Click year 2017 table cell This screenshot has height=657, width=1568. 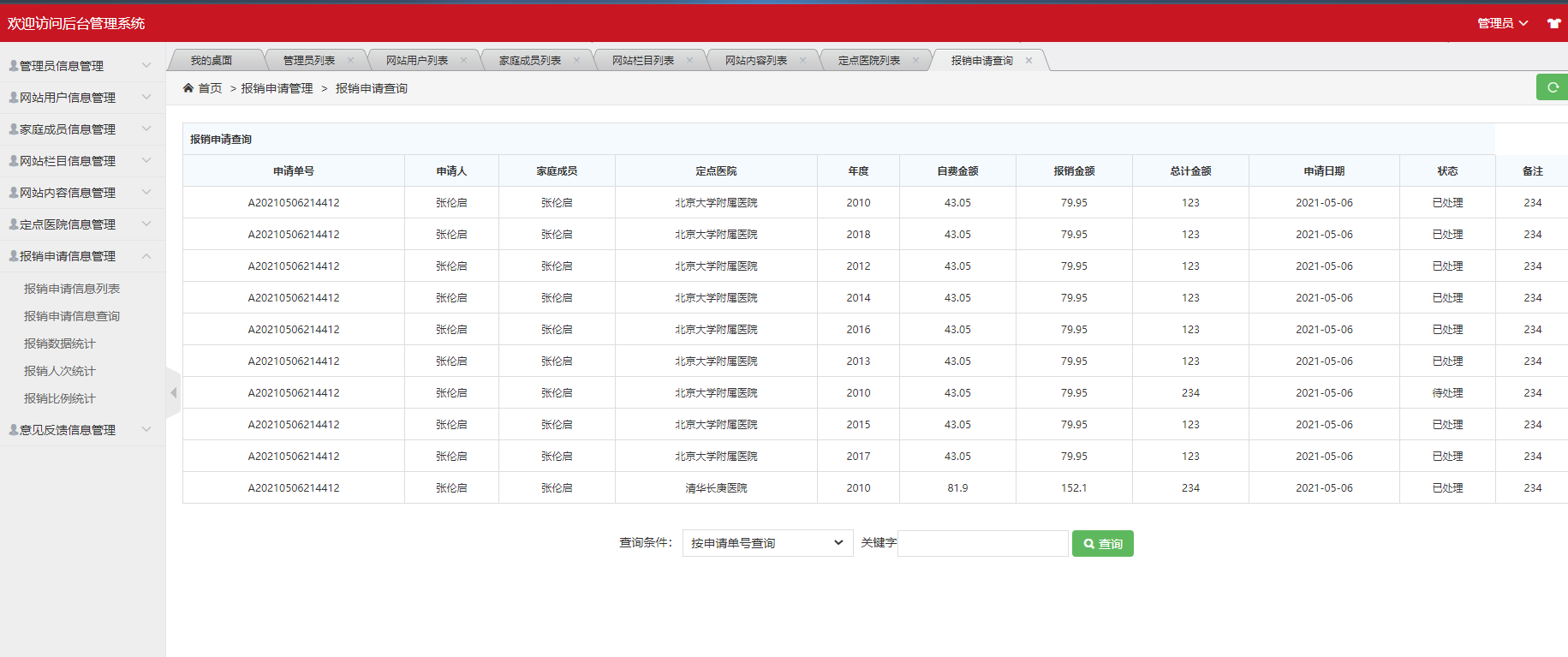click(858, 456)
